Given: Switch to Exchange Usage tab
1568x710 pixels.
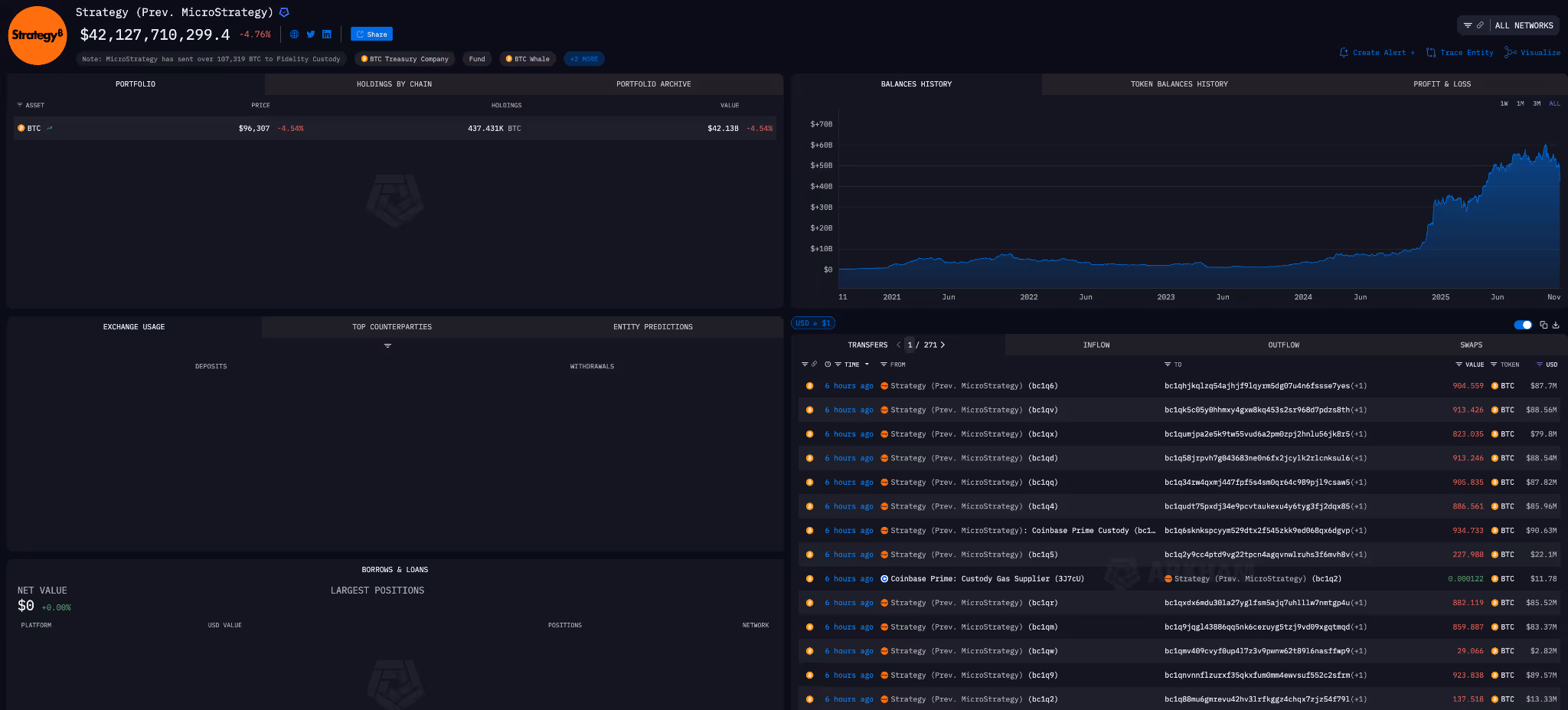Looking at the screenshot, I should tap(134, 327).
